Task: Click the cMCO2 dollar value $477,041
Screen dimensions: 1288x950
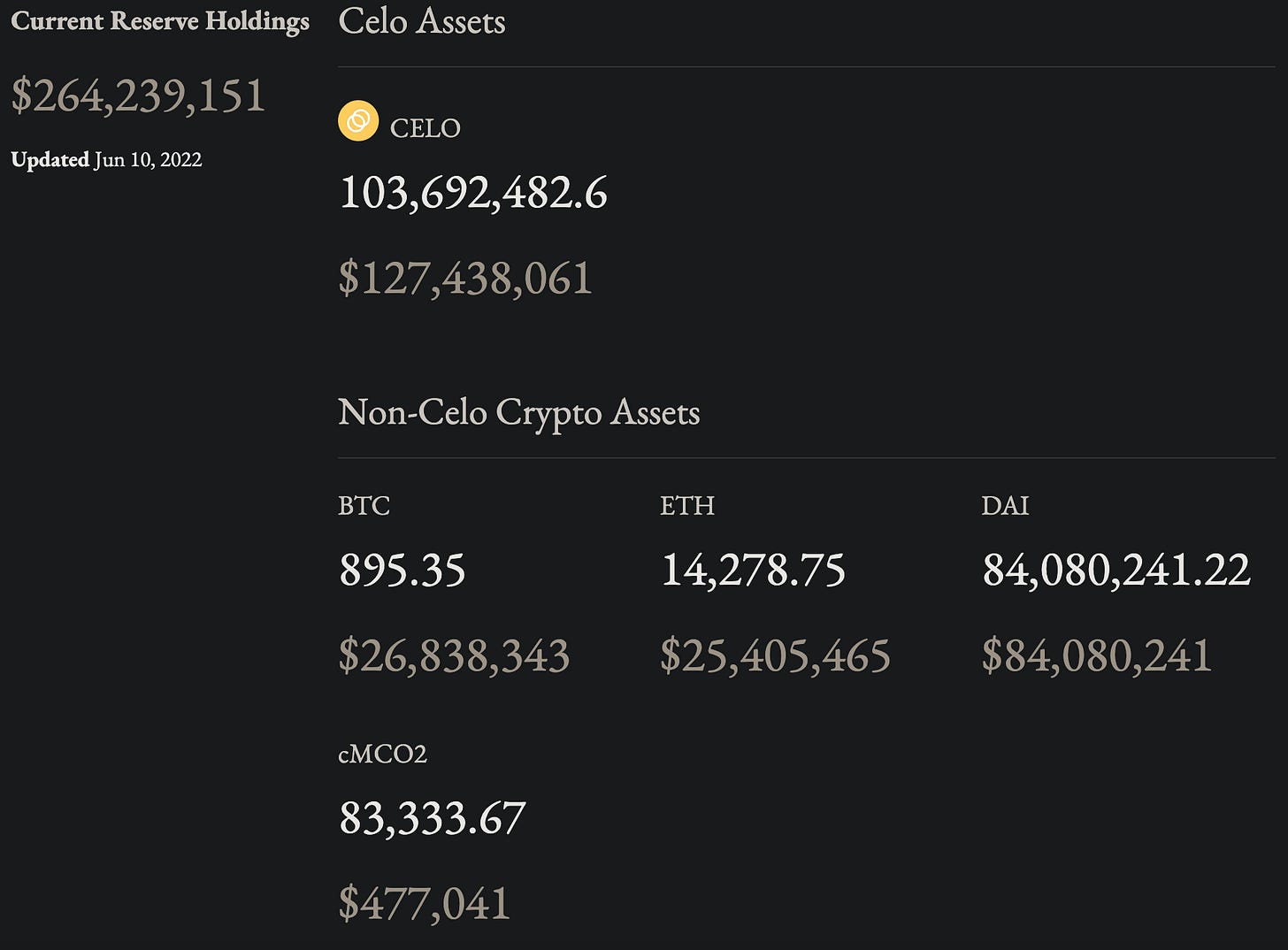Action: [425, 904]
